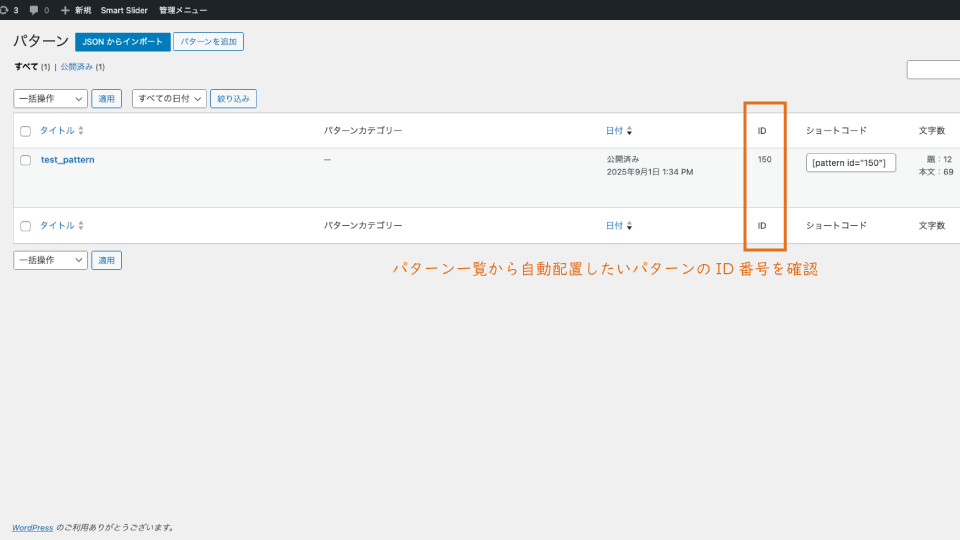
Task: Click header ショートコード column label
Action: pyautogui.click(x=836, y=130)
